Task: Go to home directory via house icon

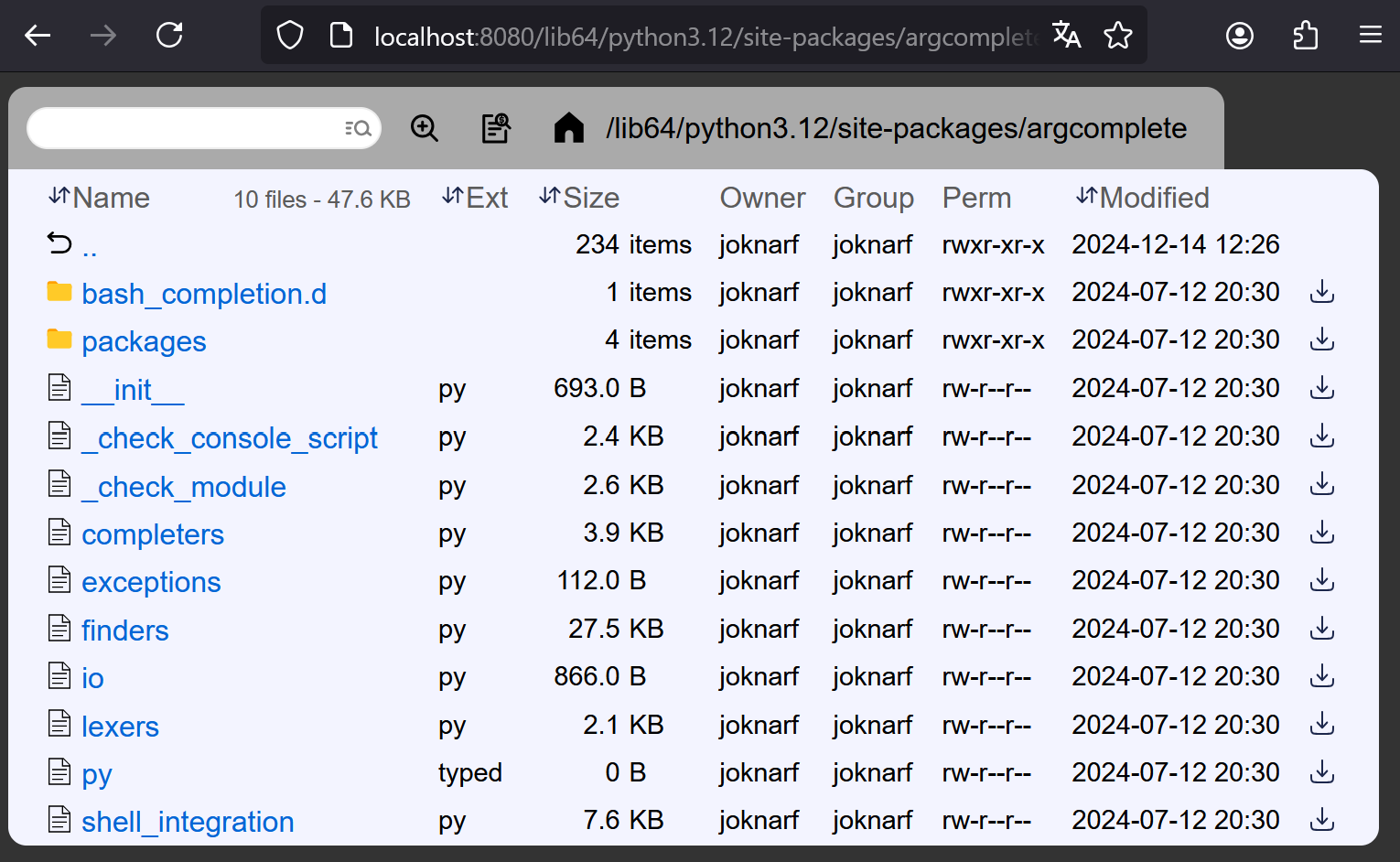Action: [569, 128]
